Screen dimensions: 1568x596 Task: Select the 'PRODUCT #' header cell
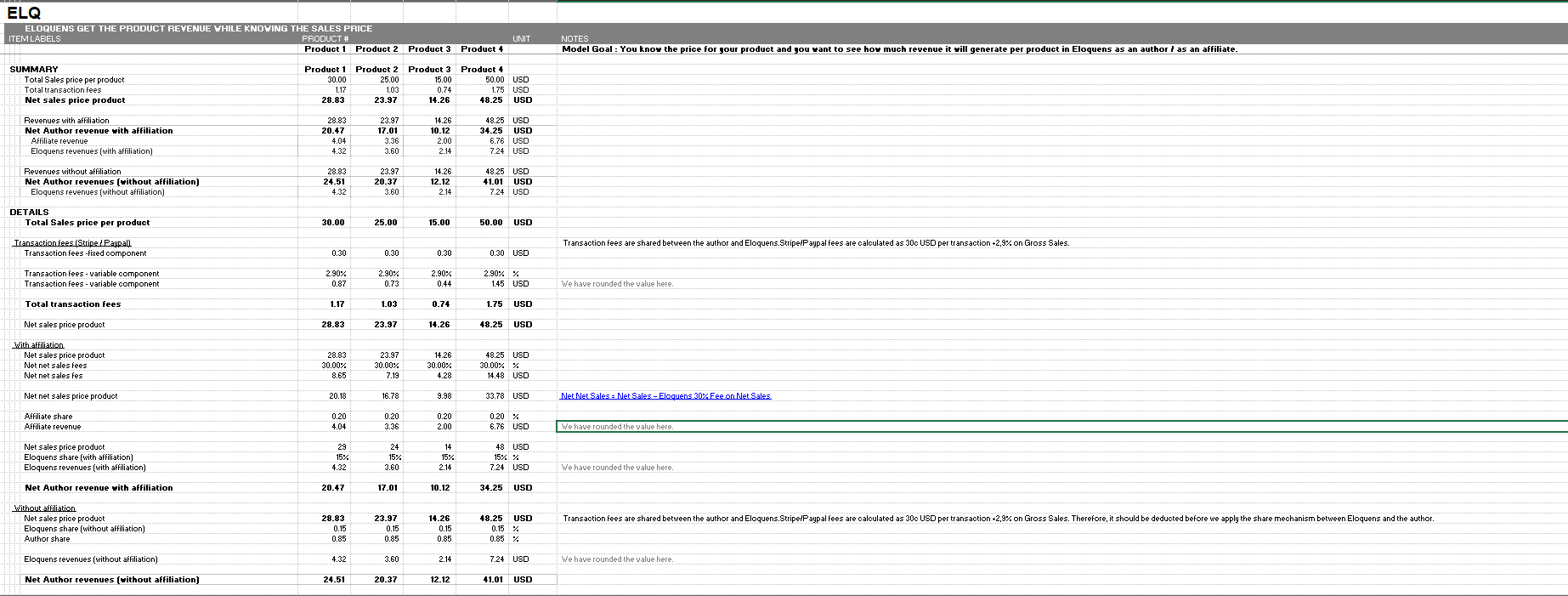(325, 39)
